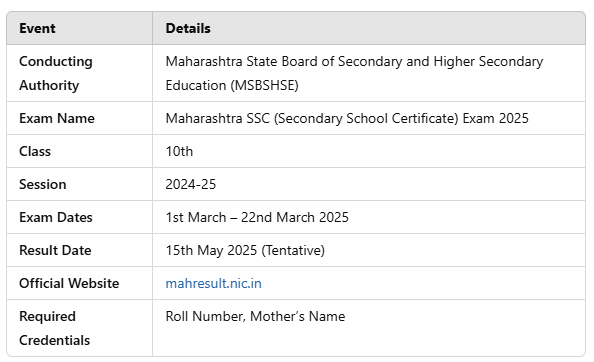The image size is (594, 362).
Task: Select the Result Date label cell
Action: click(x=80, y=250)
